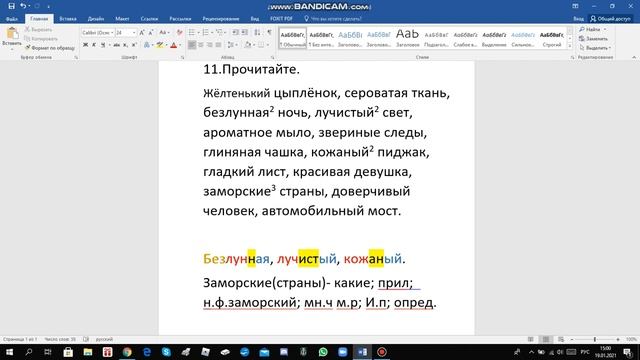Select the Строгий style

552,38
